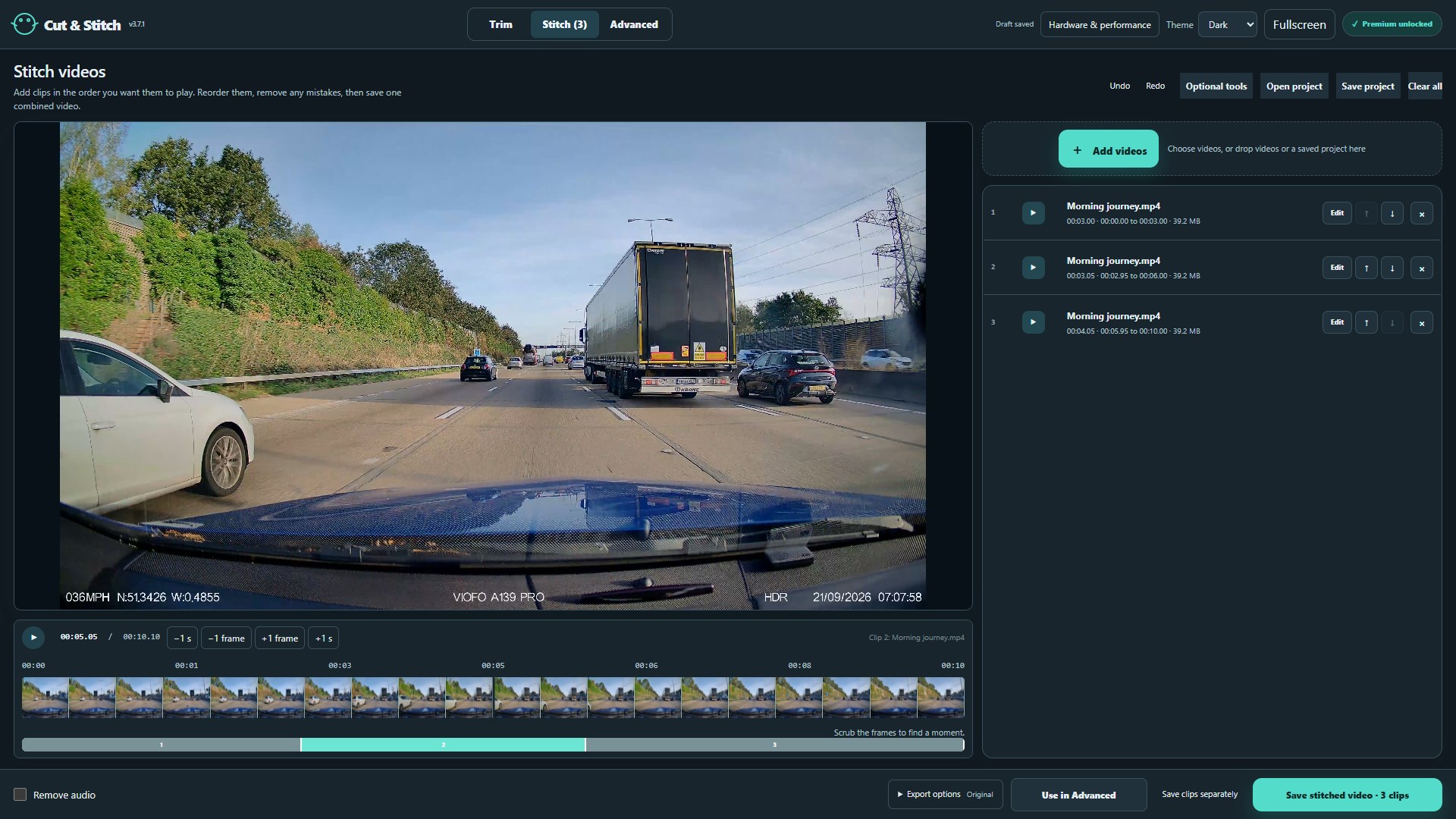Viewport: 1456px width, 819px height.
Task: Select segment 3 on the clip bar
Action: pos(774,745)
